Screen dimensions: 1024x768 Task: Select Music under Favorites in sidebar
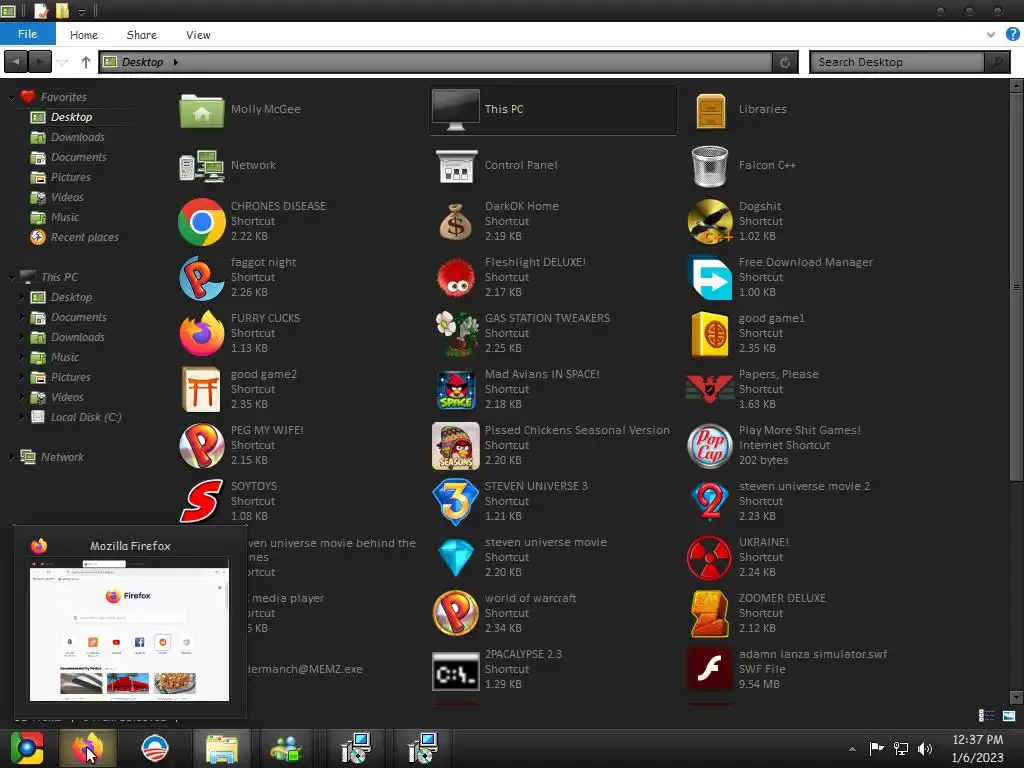coord(65,217)
